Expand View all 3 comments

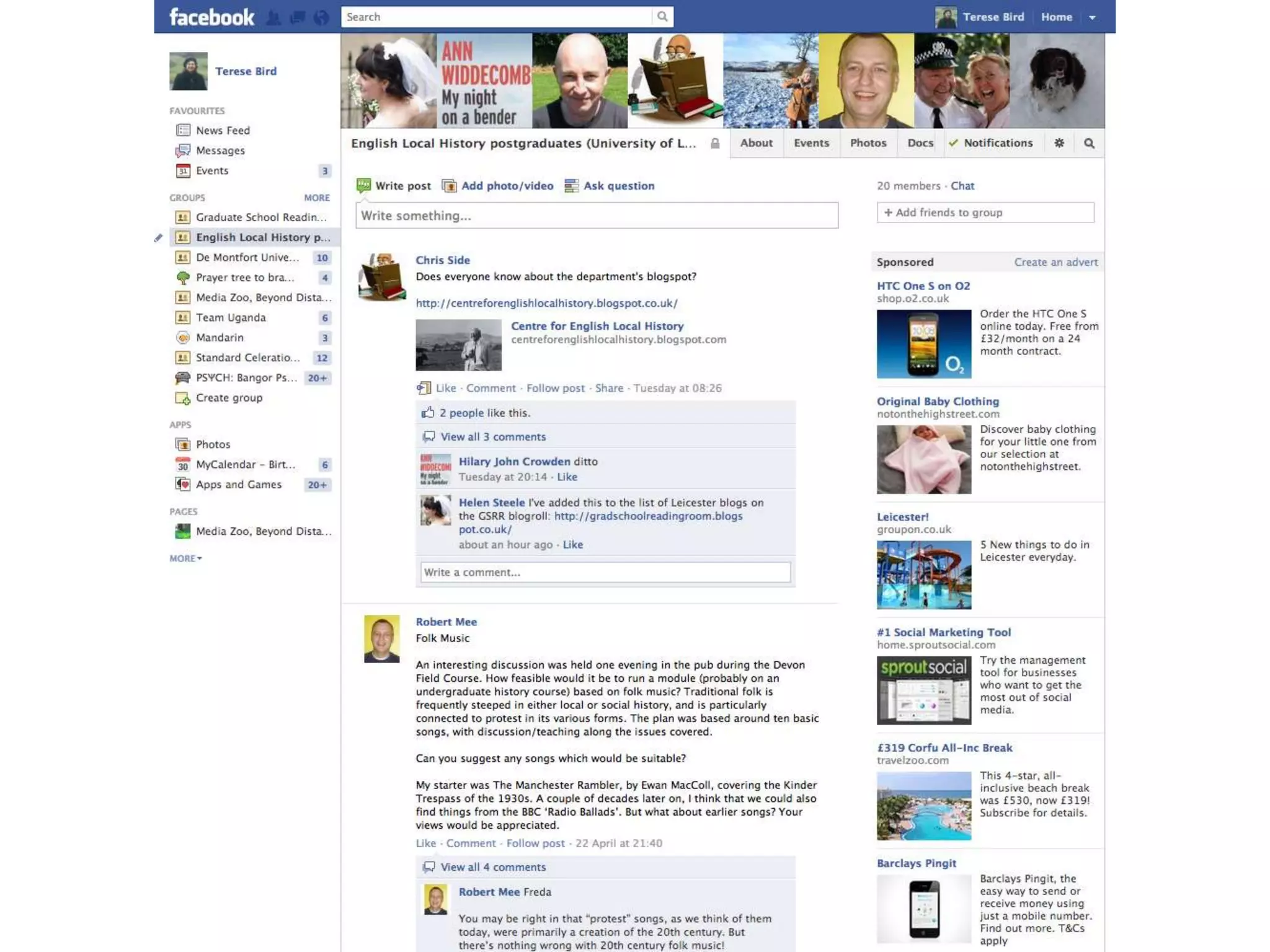493,437
